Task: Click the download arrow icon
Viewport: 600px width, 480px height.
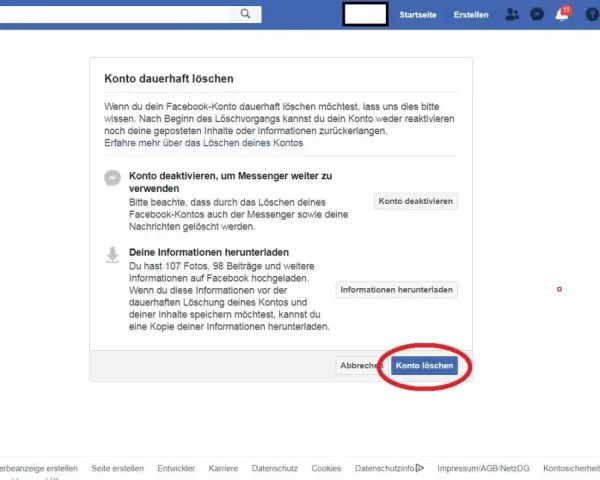Action: pyautogui.click(x=112, y=255)
